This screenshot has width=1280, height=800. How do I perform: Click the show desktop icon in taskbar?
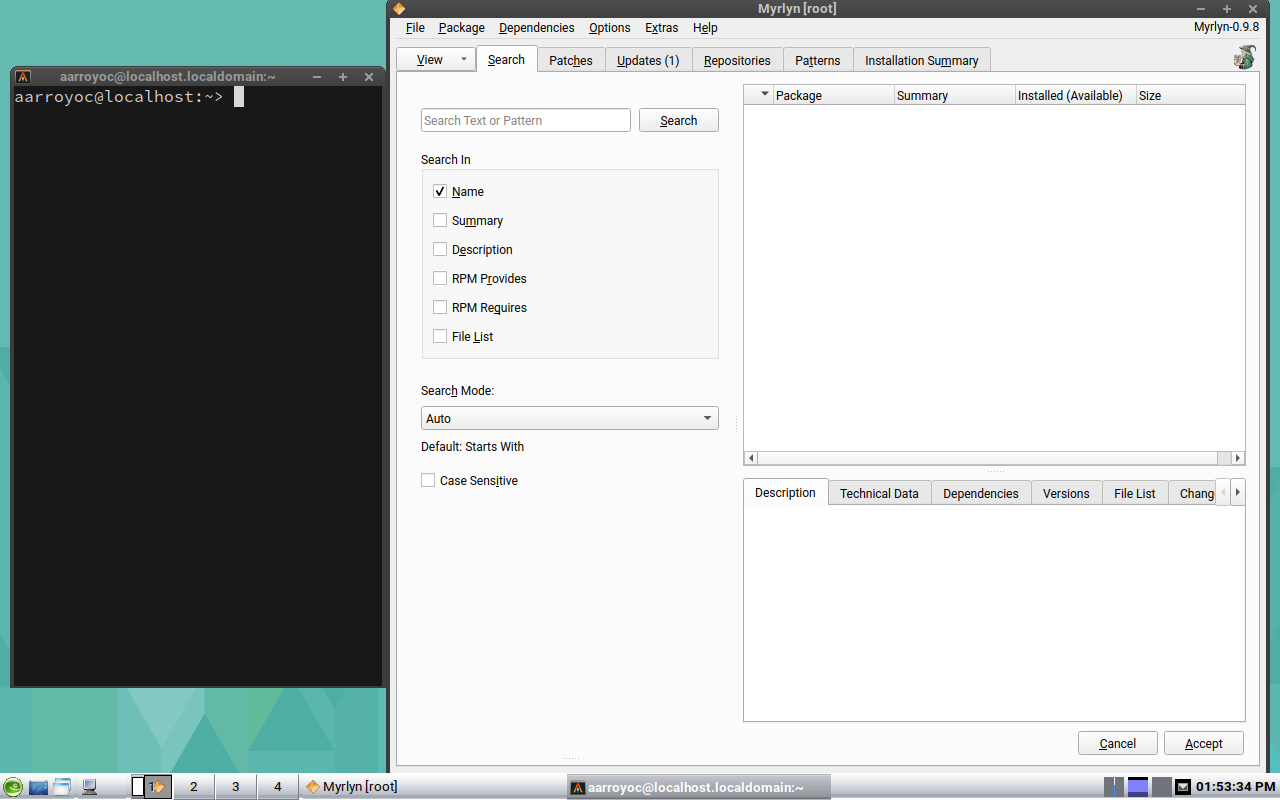tap(38, 787)
